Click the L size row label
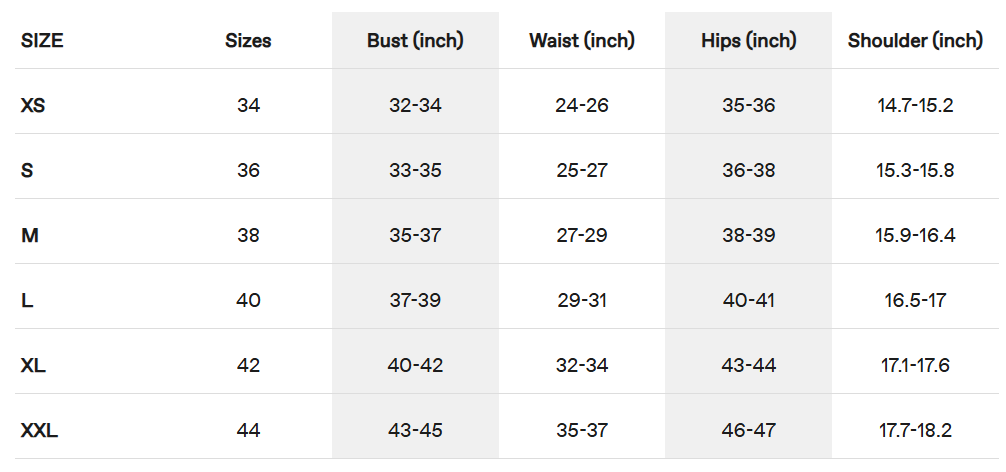 click(x=27, y=300)
